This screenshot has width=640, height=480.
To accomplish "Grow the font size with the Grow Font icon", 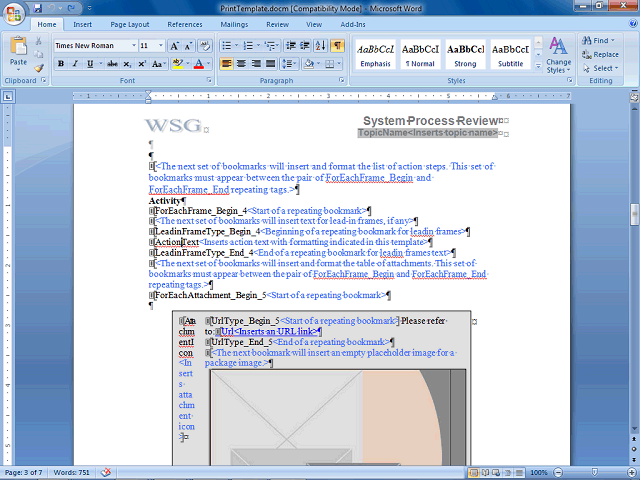I will click(x=174, y=46).
